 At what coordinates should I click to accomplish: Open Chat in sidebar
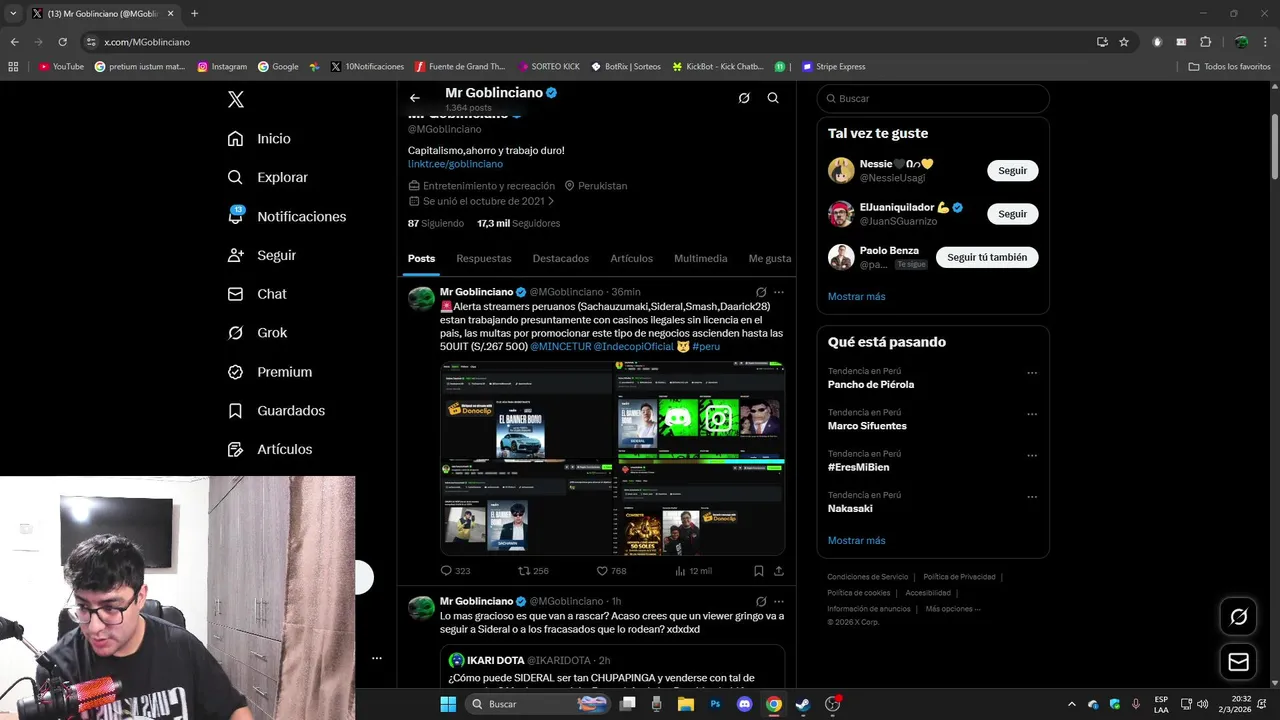256,294
